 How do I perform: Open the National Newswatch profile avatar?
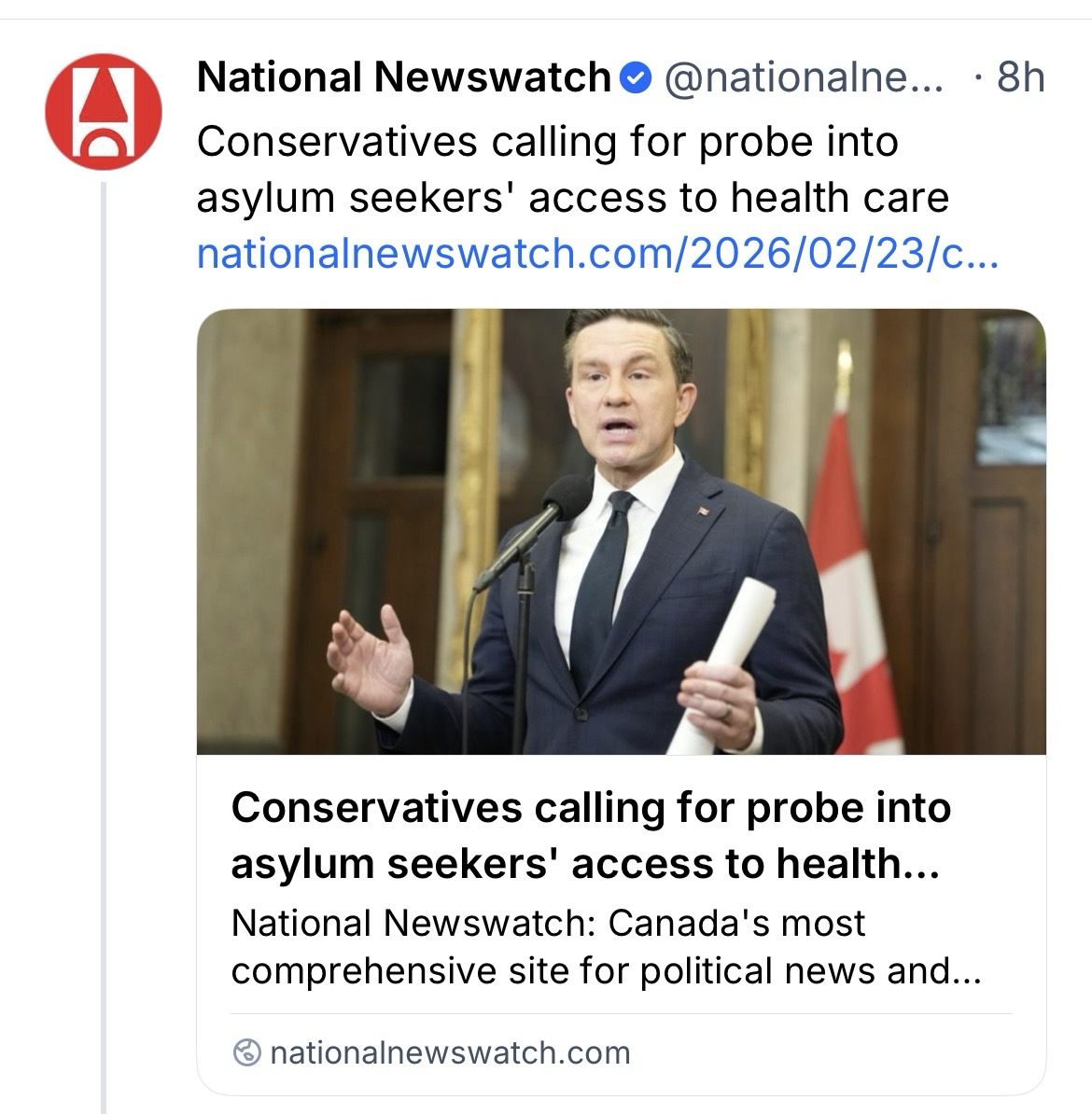point(104,112)
